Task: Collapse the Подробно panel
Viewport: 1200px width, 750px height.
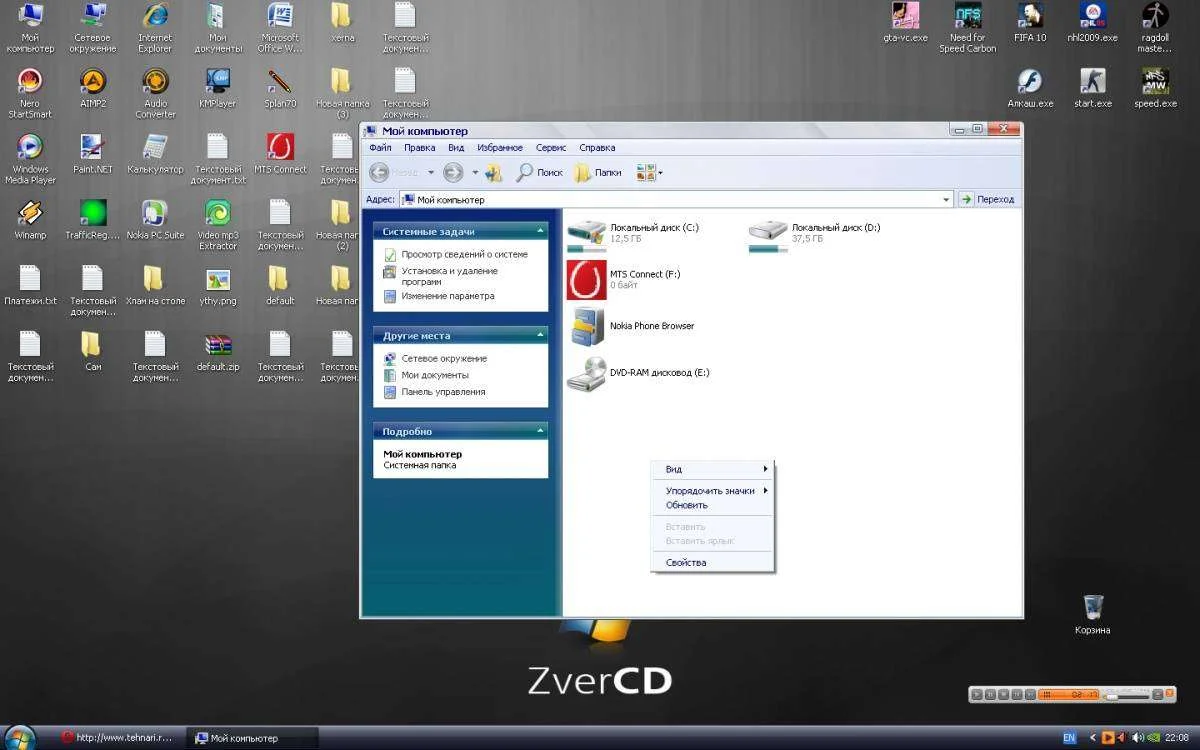Action: click(540, 431)
